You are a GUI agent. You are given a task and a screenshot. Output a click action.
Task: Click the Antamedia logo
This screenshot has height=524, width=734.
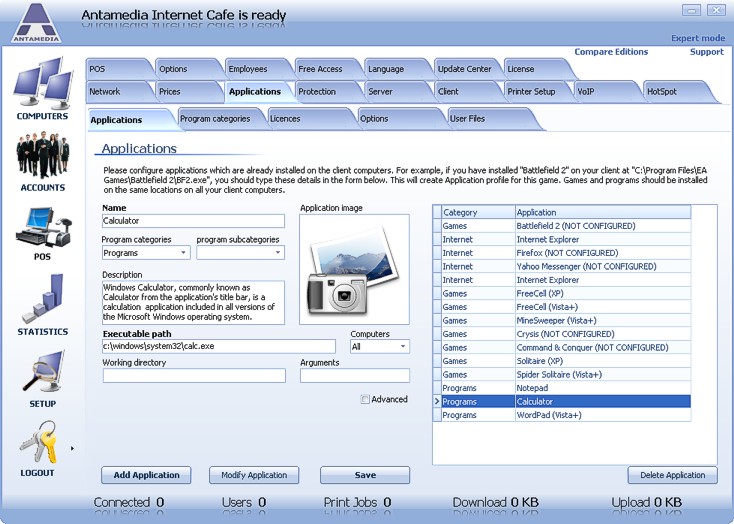click(37, 22)
